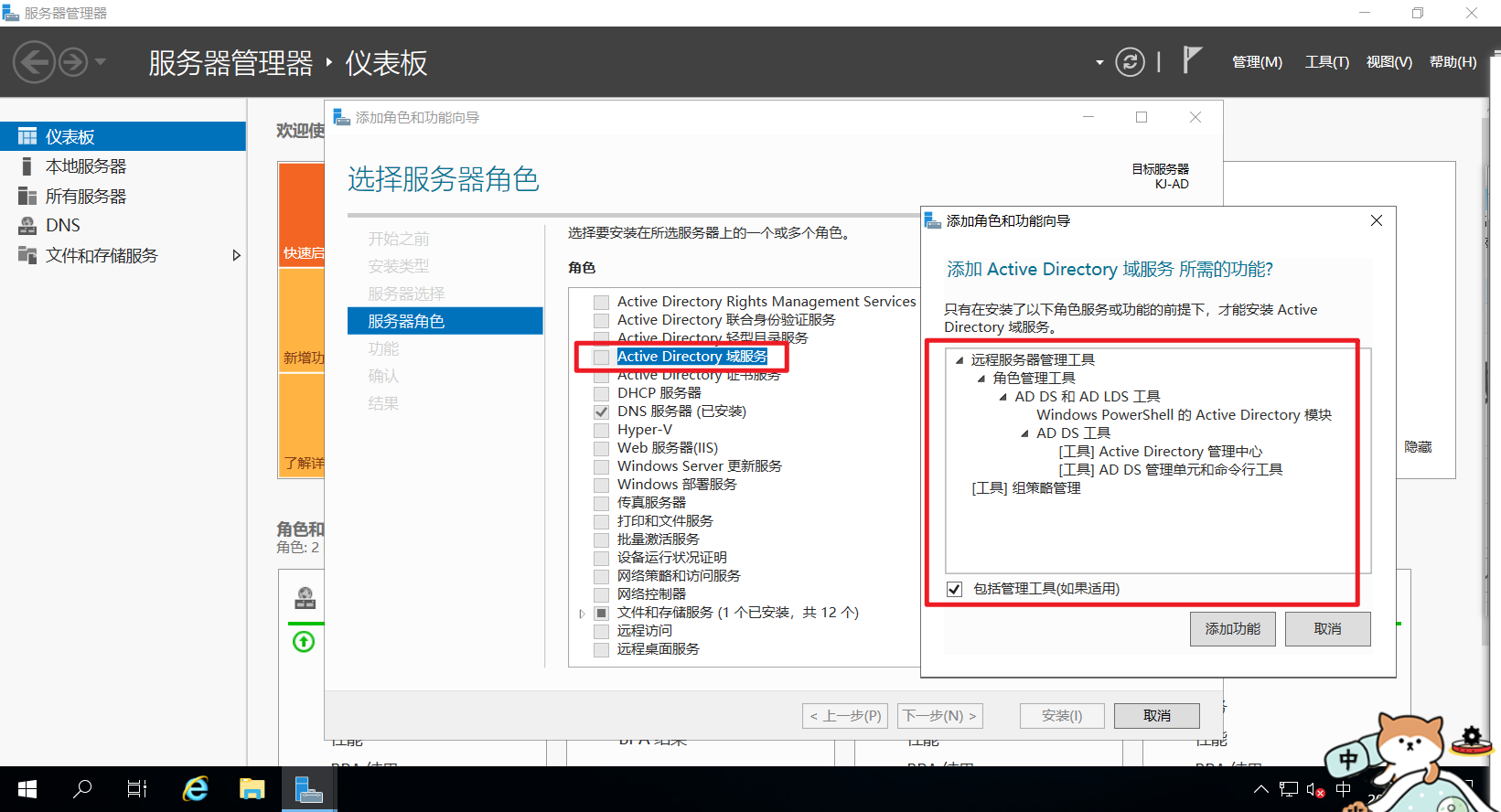Select the 仪表板 dashboard icon in sidebar
Viewport: 1501px width, 812px height.
27,136
